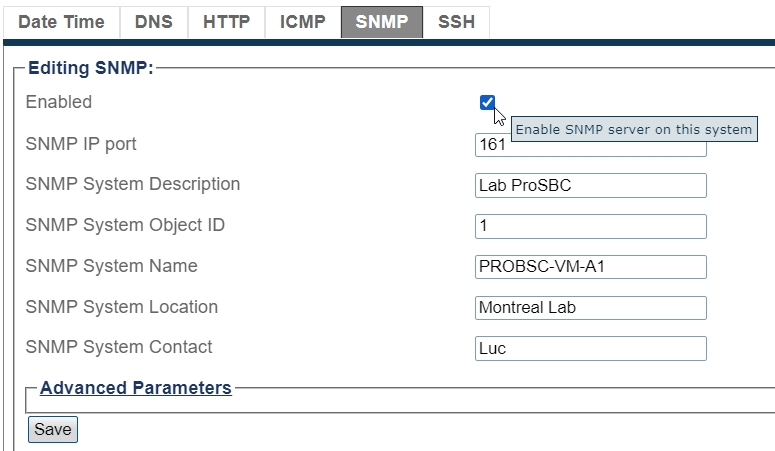Click the SNMP System Object ID field
The image size is (775, 451).
pyautogui.click(x=590, y=226)
